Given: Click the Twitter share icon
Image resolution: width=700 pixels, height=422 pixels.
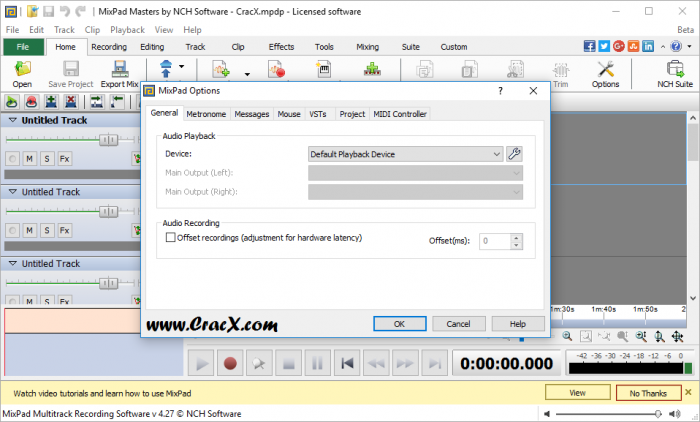Looking at the screenshot, I should [604, 46].
